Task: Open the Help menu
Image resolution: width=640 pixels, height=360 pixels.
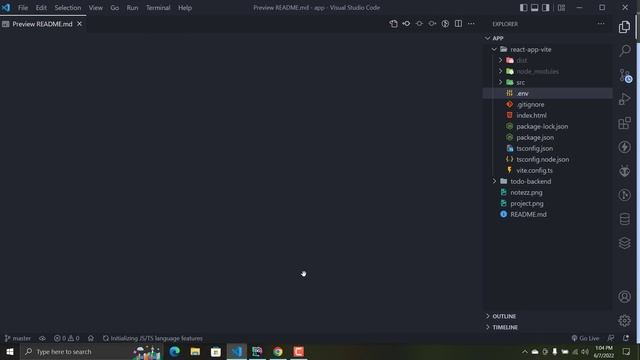Action: [x=185, y=8]
